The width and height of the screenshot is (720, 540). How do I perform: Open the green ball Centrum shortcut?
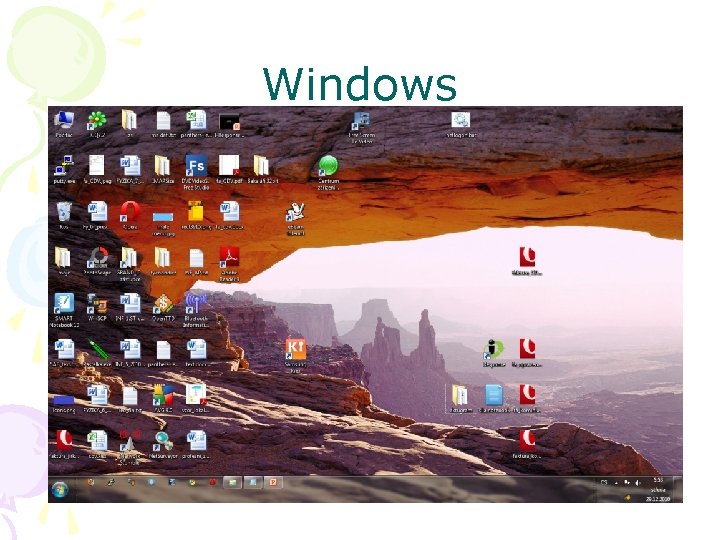point(328,173)
